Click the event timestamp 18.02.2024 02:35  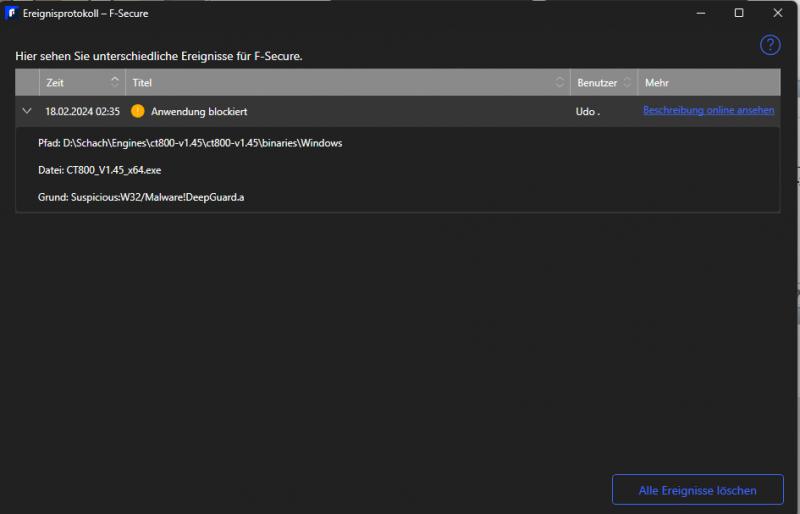[x=82, y=111]
